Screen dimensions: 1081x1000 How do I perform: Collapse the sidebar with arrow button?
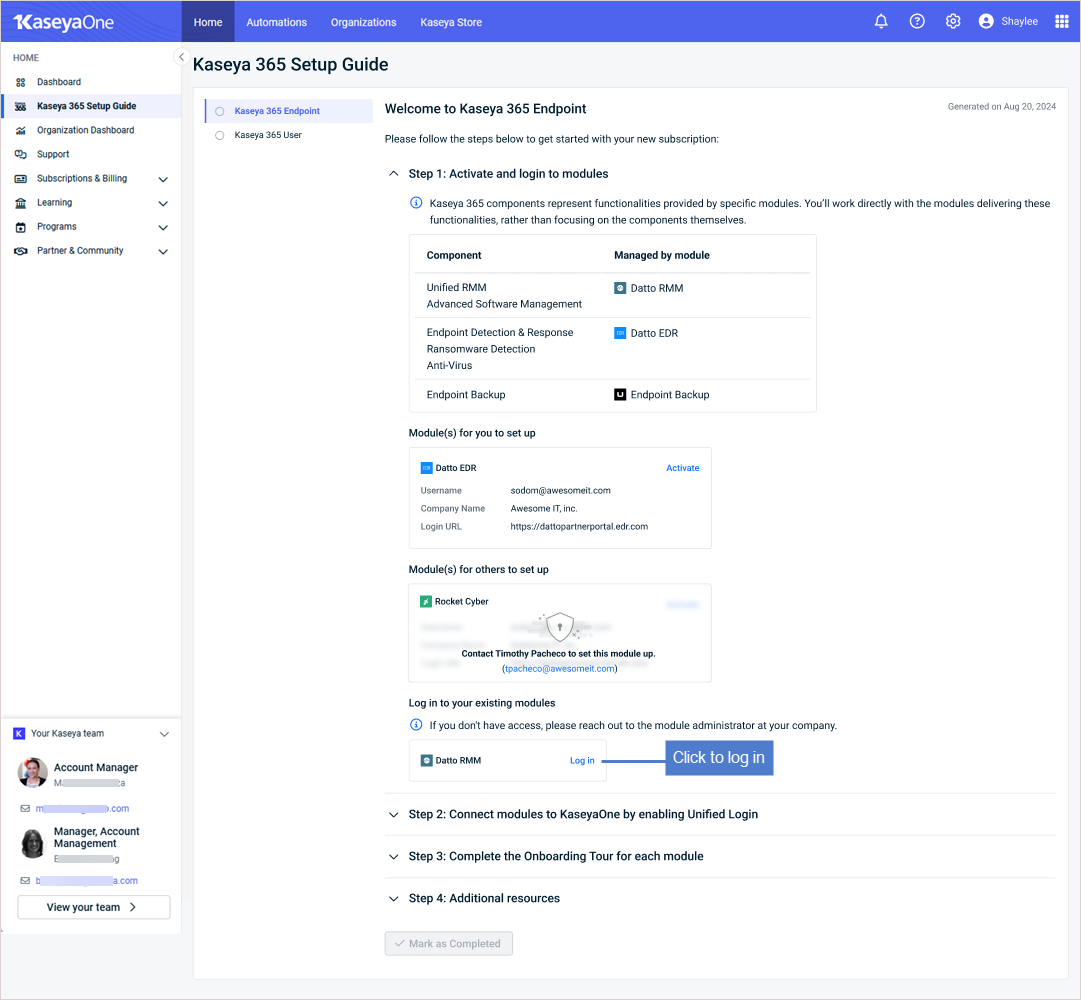pyautogui.click(x=181, y=57)
